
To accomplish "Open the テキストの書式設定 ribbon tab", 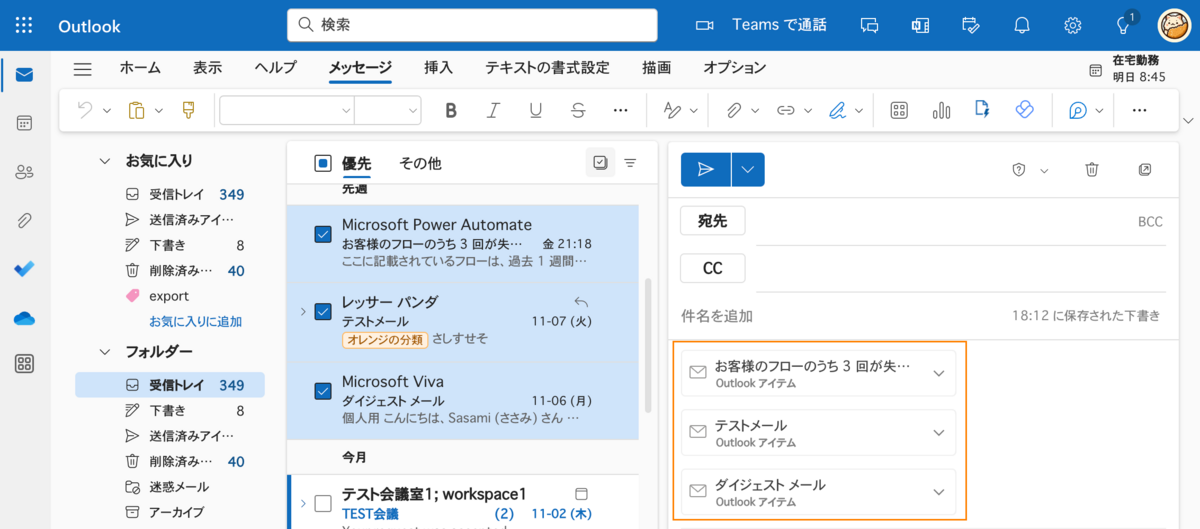I will pyautogui.click(x=547, y=68).
